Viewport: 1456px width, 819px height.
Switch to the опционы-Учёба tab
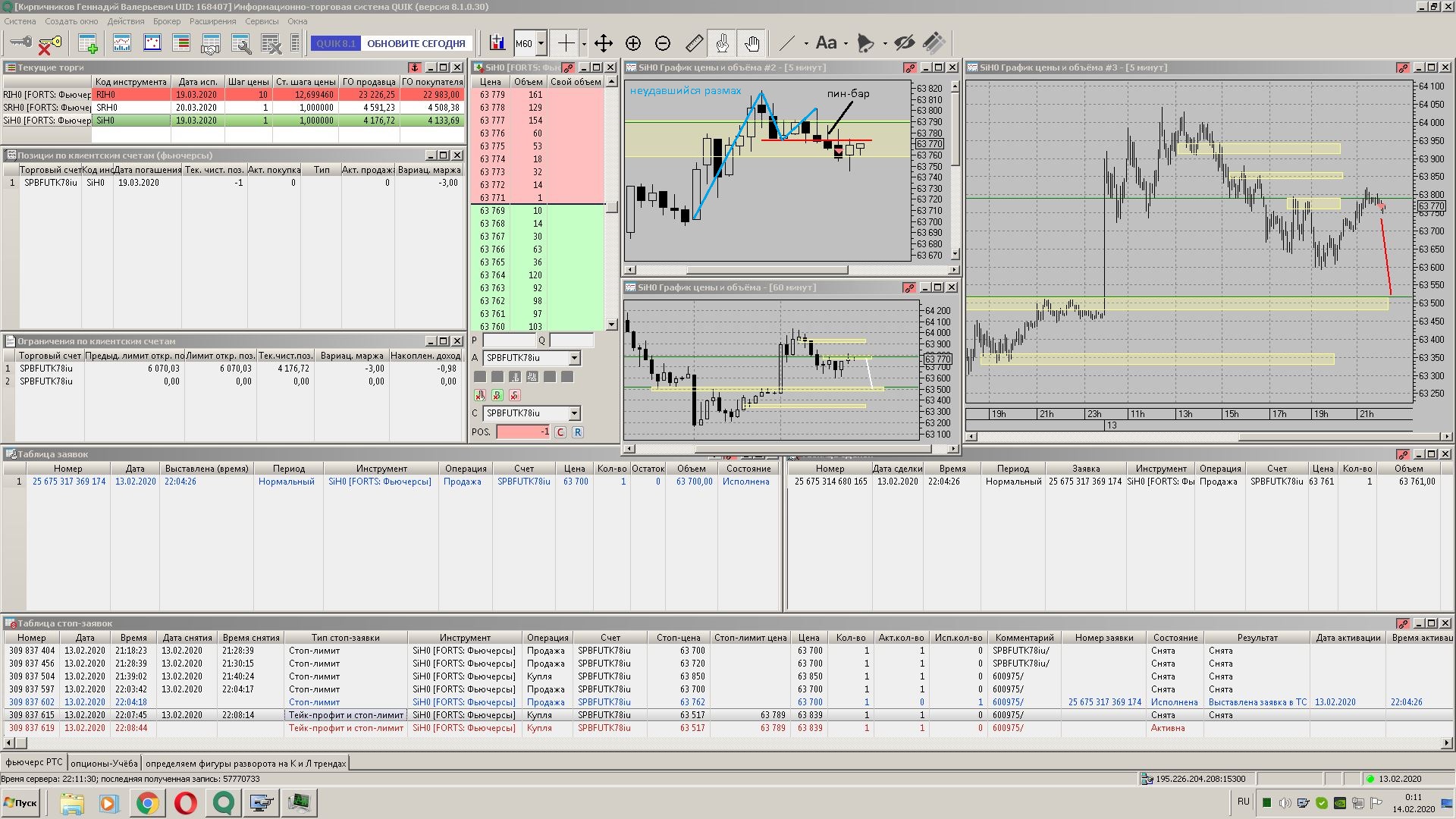point(104,763)
